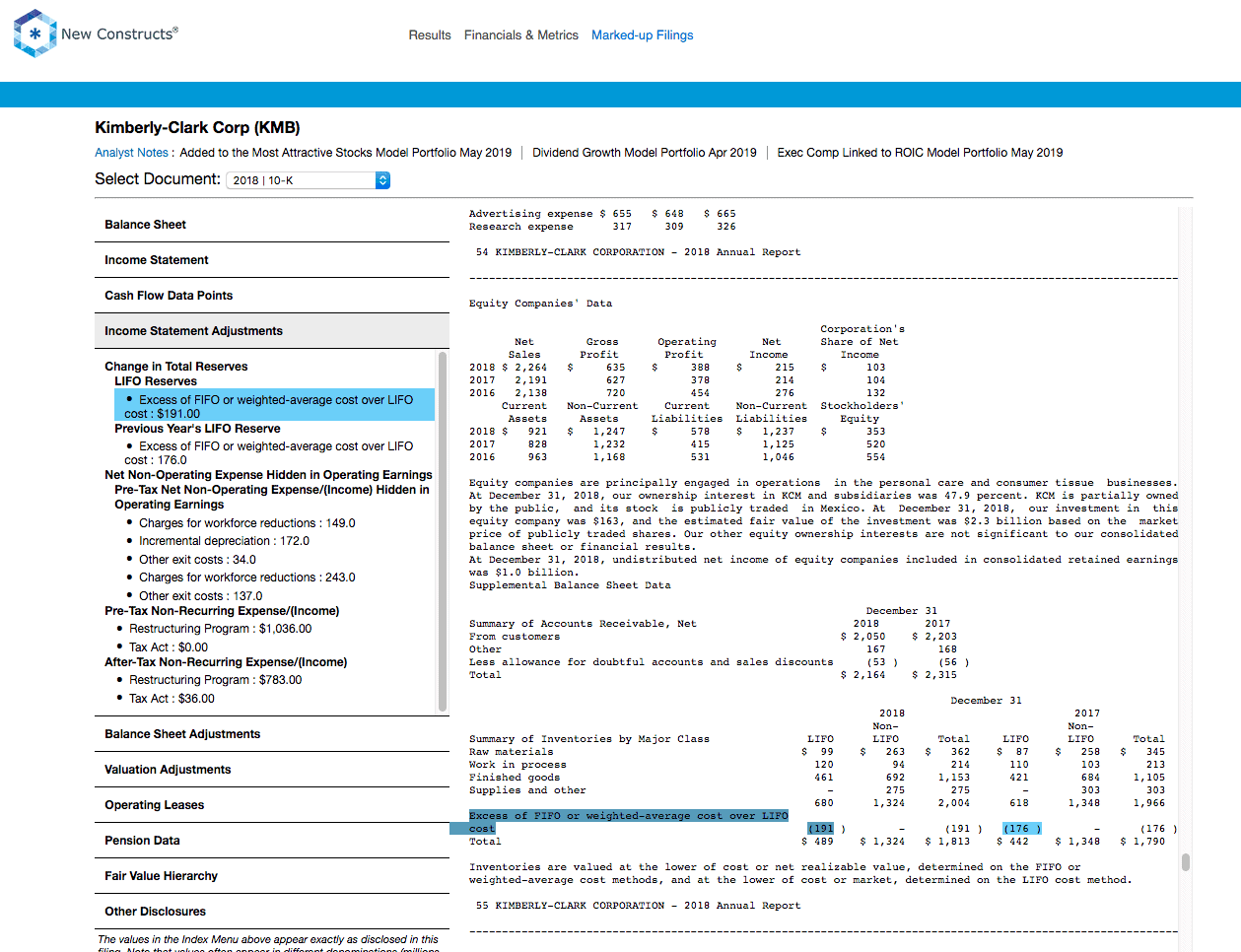The width and height of the screenshot is (1241, 952).
Task: Open Financials & Metrics page
Action: 521,35
